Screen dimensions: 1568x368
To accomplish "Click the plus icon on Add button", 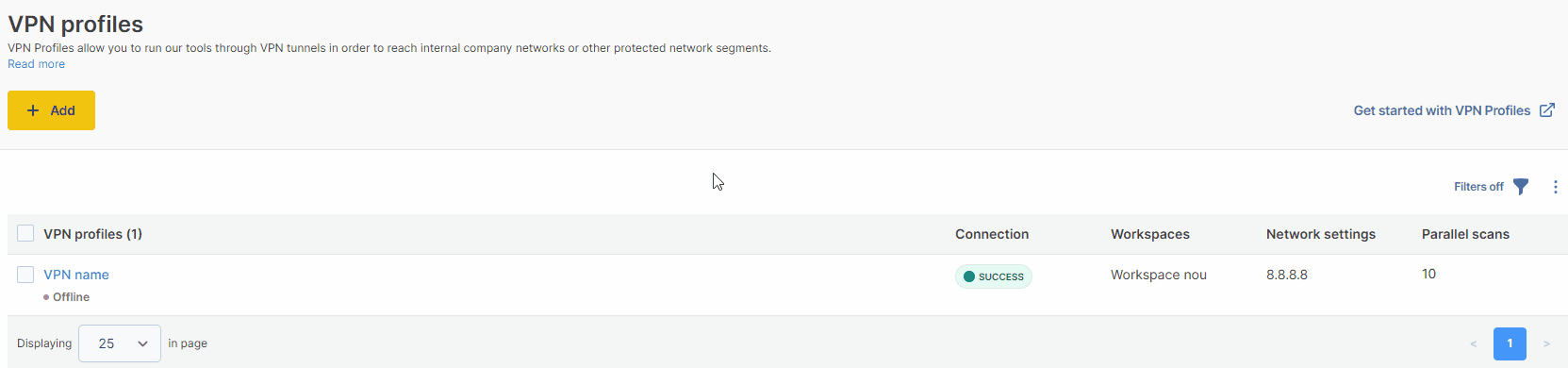I will click(33, 110).
